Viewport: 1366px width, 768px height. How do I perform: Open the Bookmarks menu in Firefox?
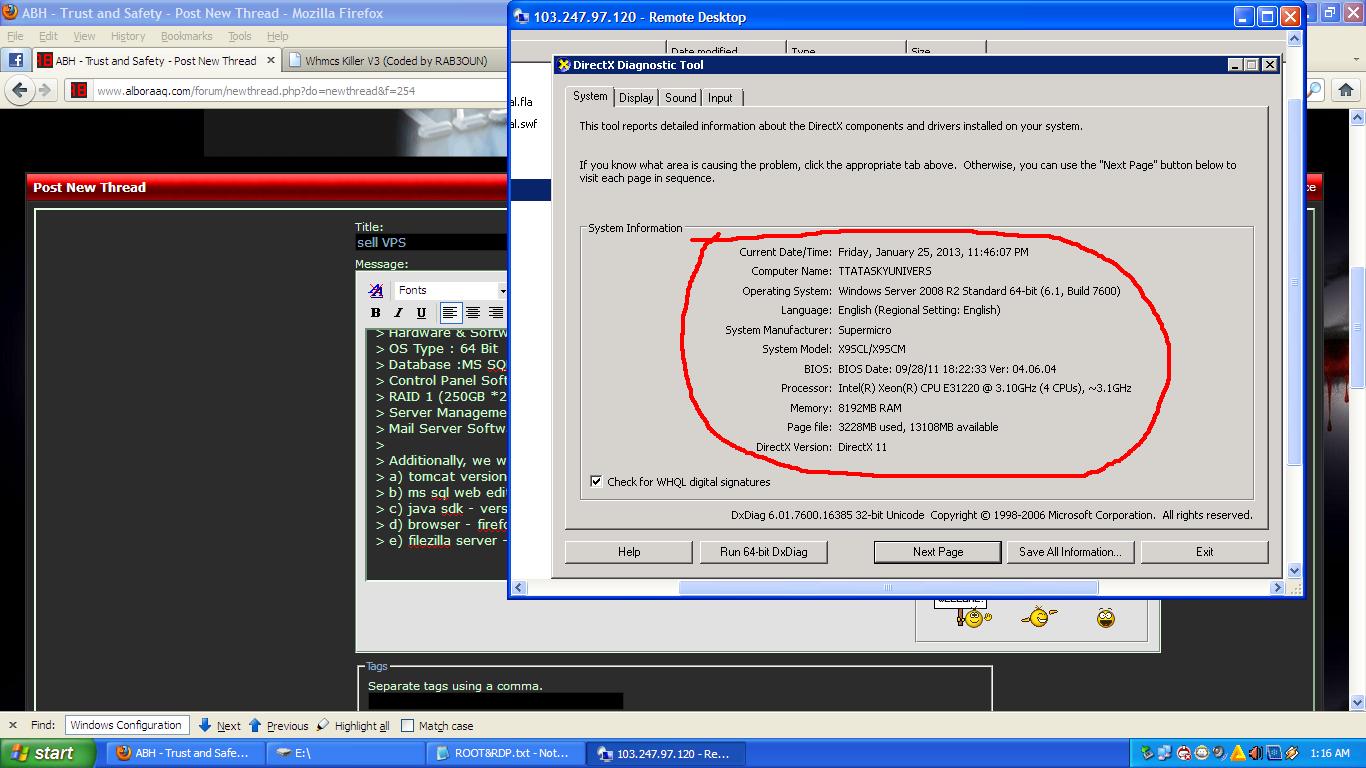[x=187, y=36]
